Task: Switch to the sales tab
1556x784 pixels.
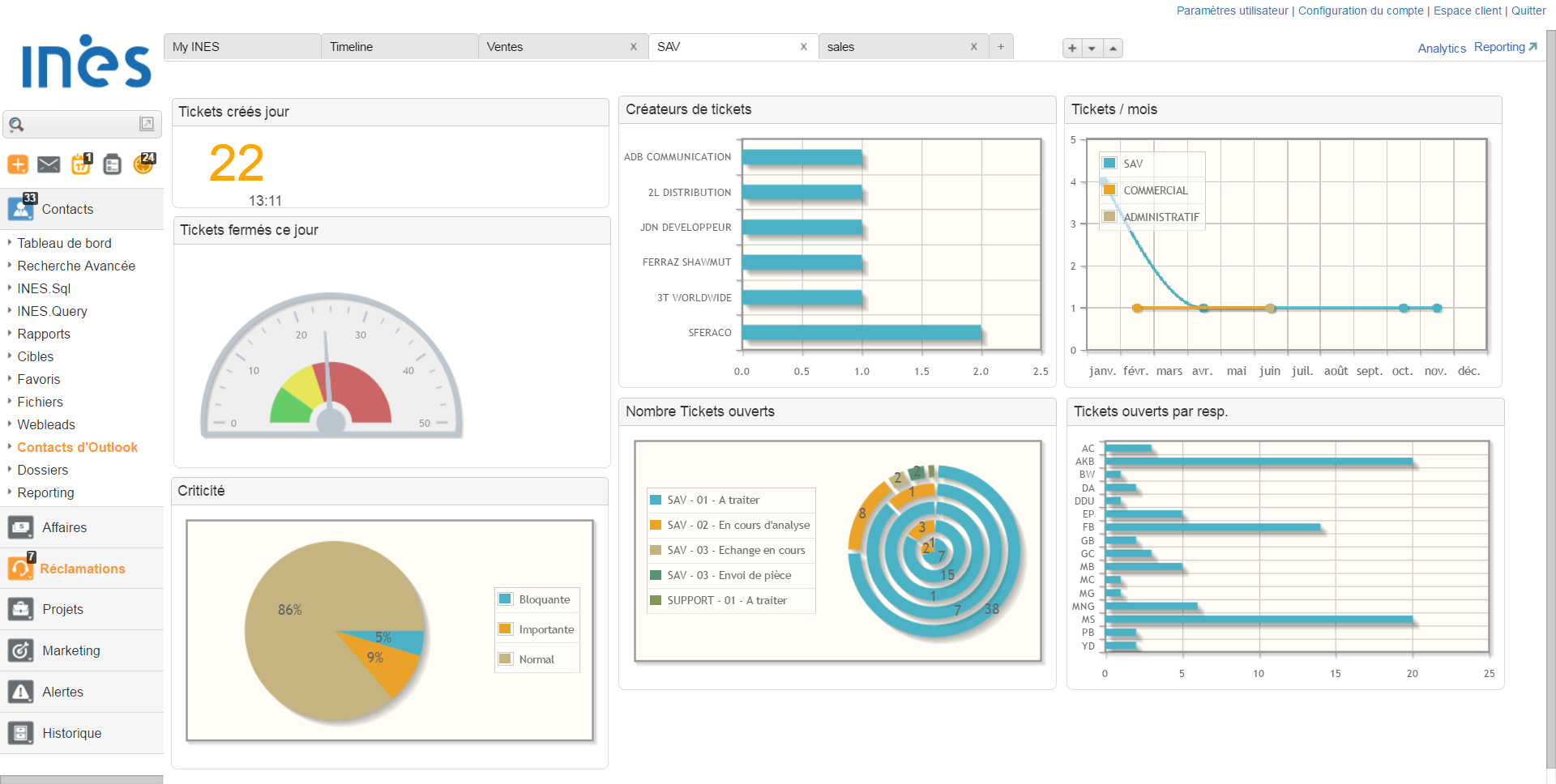Action: tap(841, 46)
